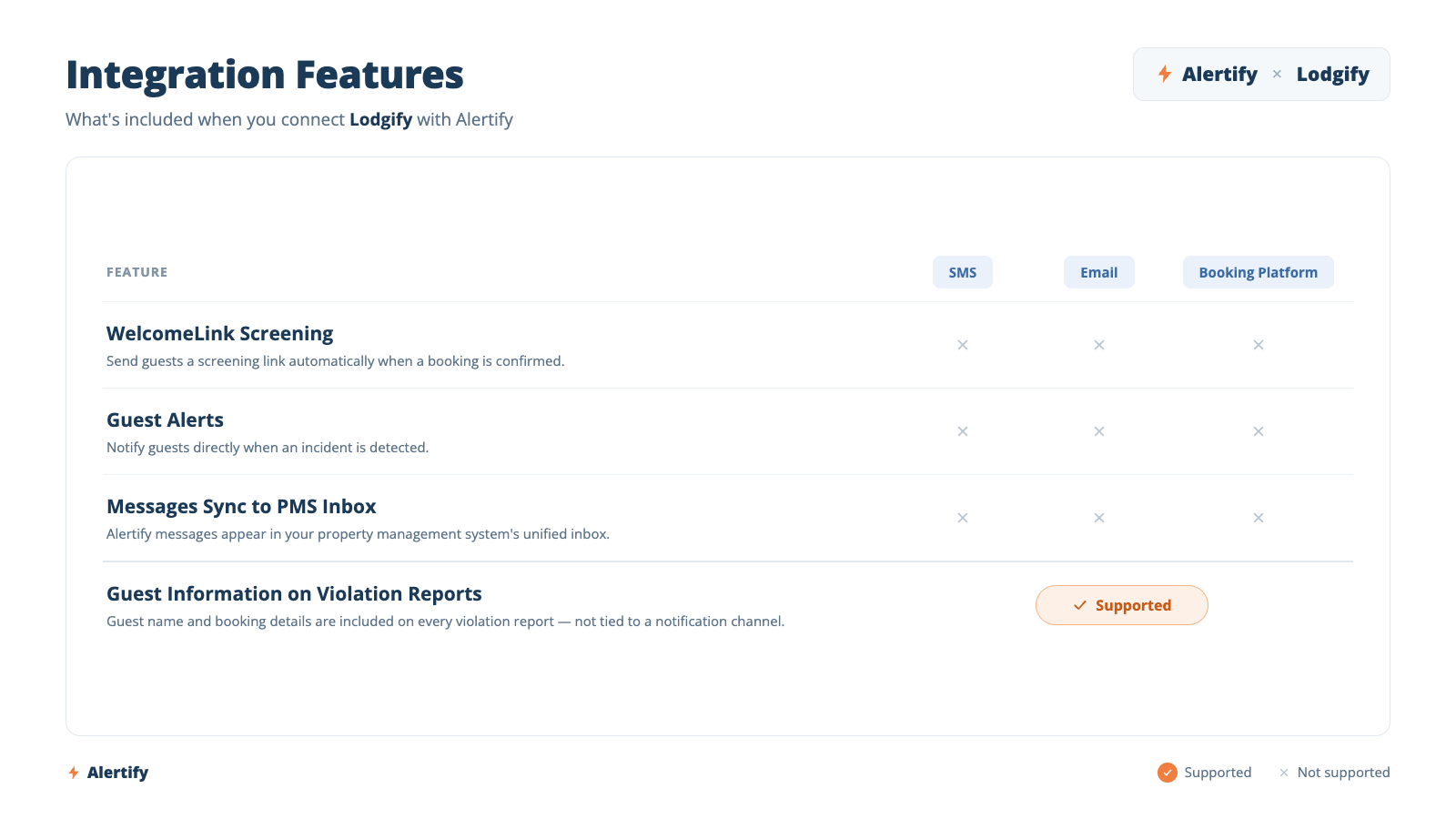Image resolution: width=1456 pixels, height=819 pixels.
Task: Select the Booking Platform column header pill
Action: pyautogui.click(x=1259, y=272)
